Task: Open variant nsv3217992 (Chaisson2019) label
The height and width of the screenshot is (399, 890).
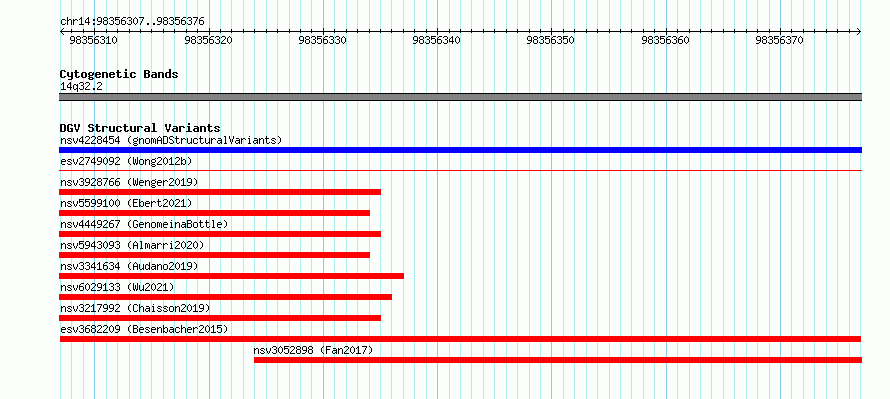Action: (135, 308)
